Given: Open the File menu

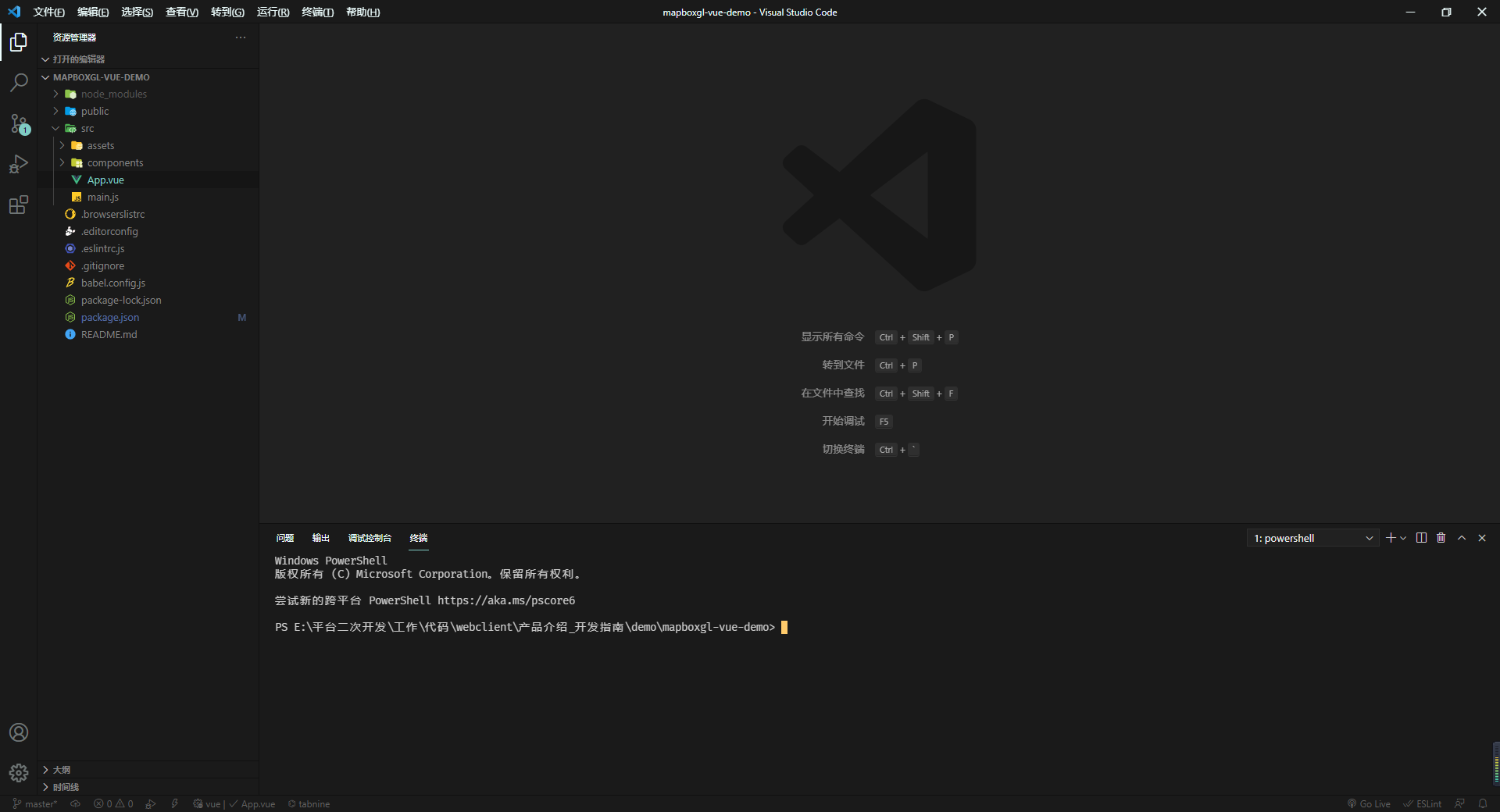Looking at the screenshot, I should (48, 12).
